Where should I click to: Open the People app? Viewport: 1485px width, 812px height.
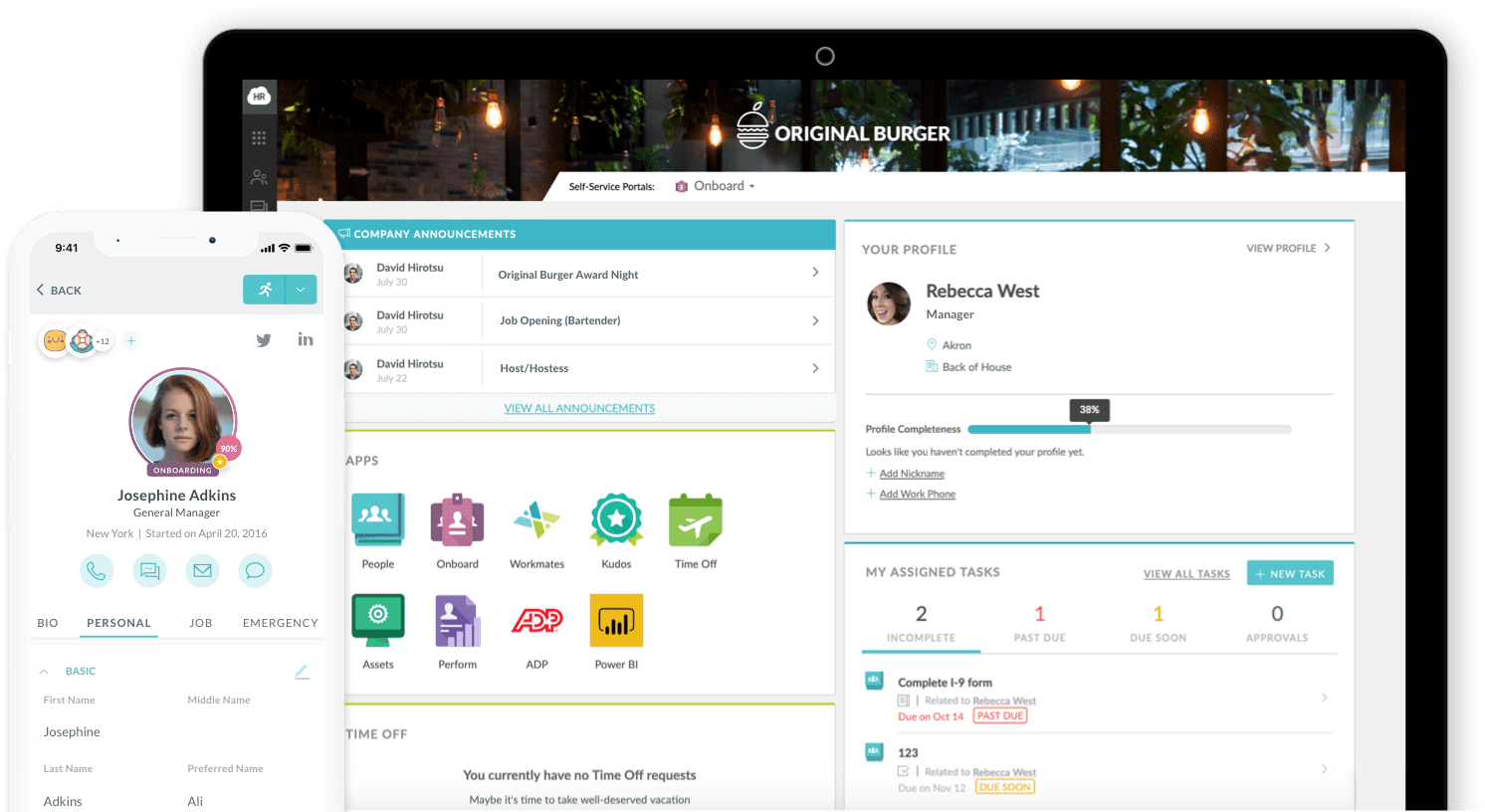(x=377, y=518)
